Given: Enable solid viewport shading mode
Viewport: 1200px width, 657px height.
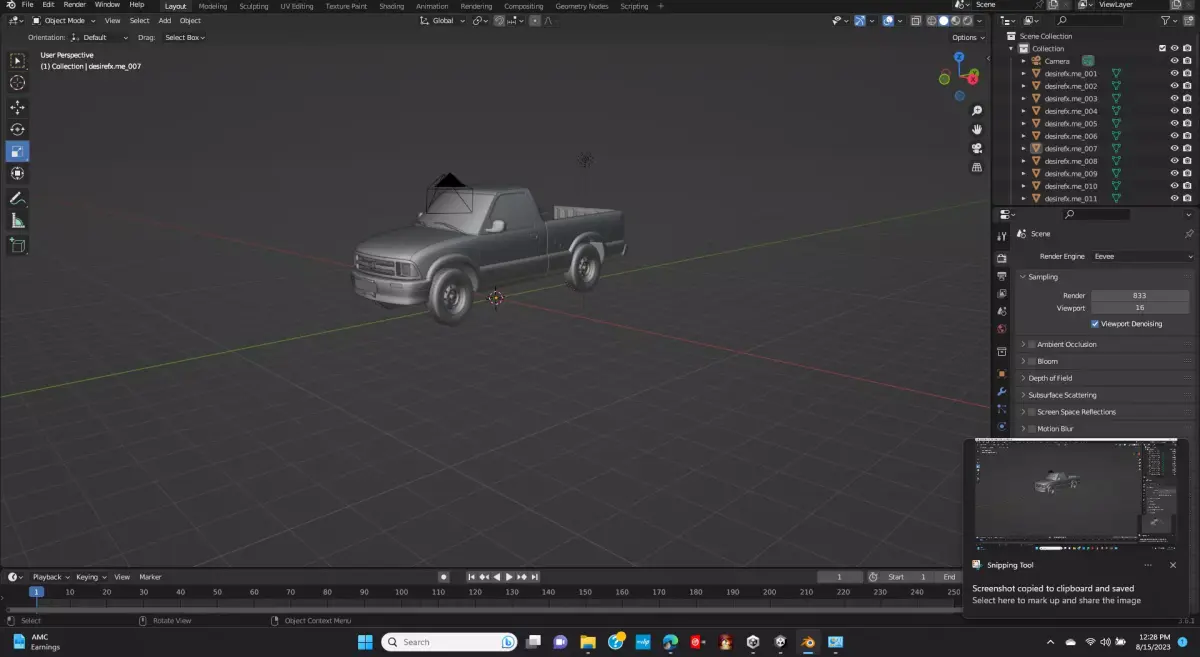Looking at the screenshot, I should [x=943, y=20].
